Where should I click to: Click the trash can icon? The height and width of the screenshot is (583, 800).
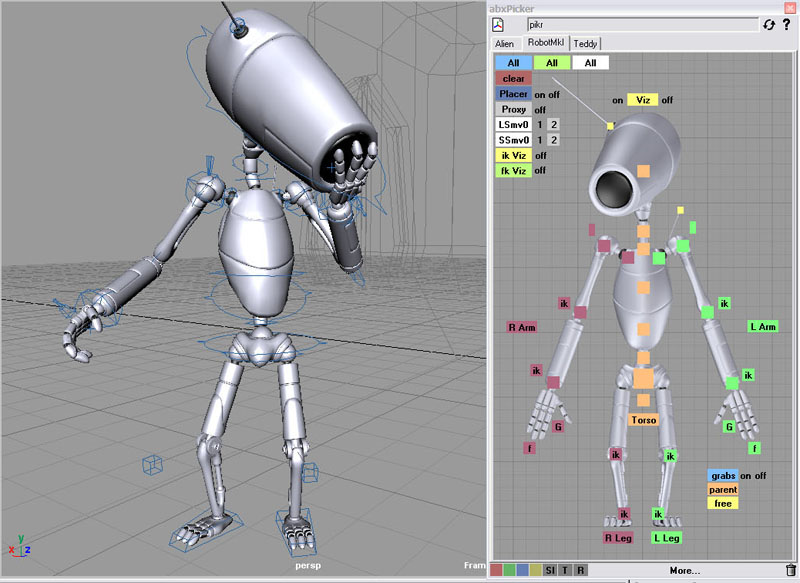pyautogui.click(x=791, y=570)
